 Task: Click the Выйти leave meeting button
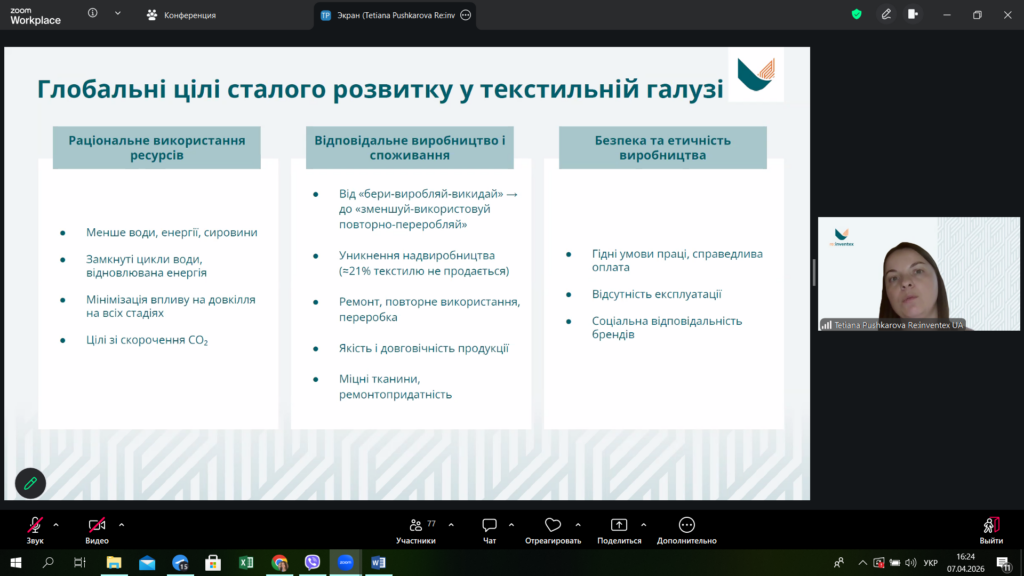(x=991, y=531)
